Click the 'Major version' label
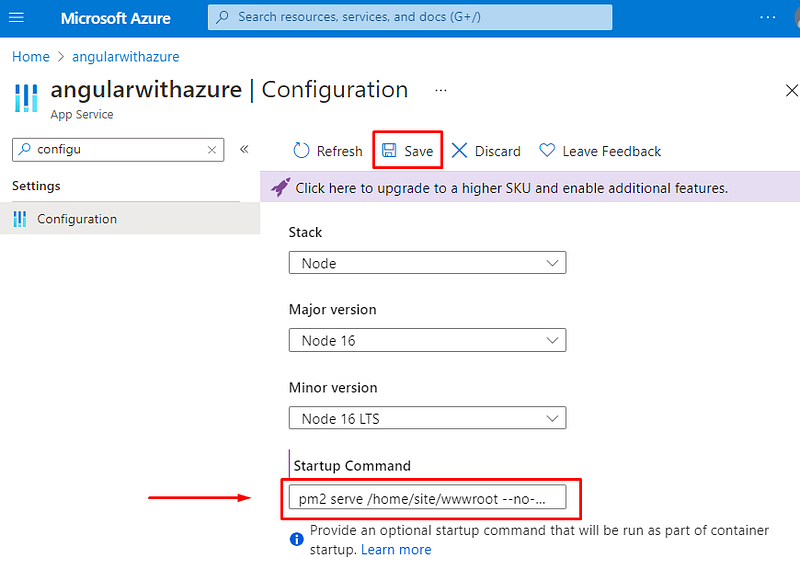This screenshot has width=800, height=579. [x=333, y=310]
